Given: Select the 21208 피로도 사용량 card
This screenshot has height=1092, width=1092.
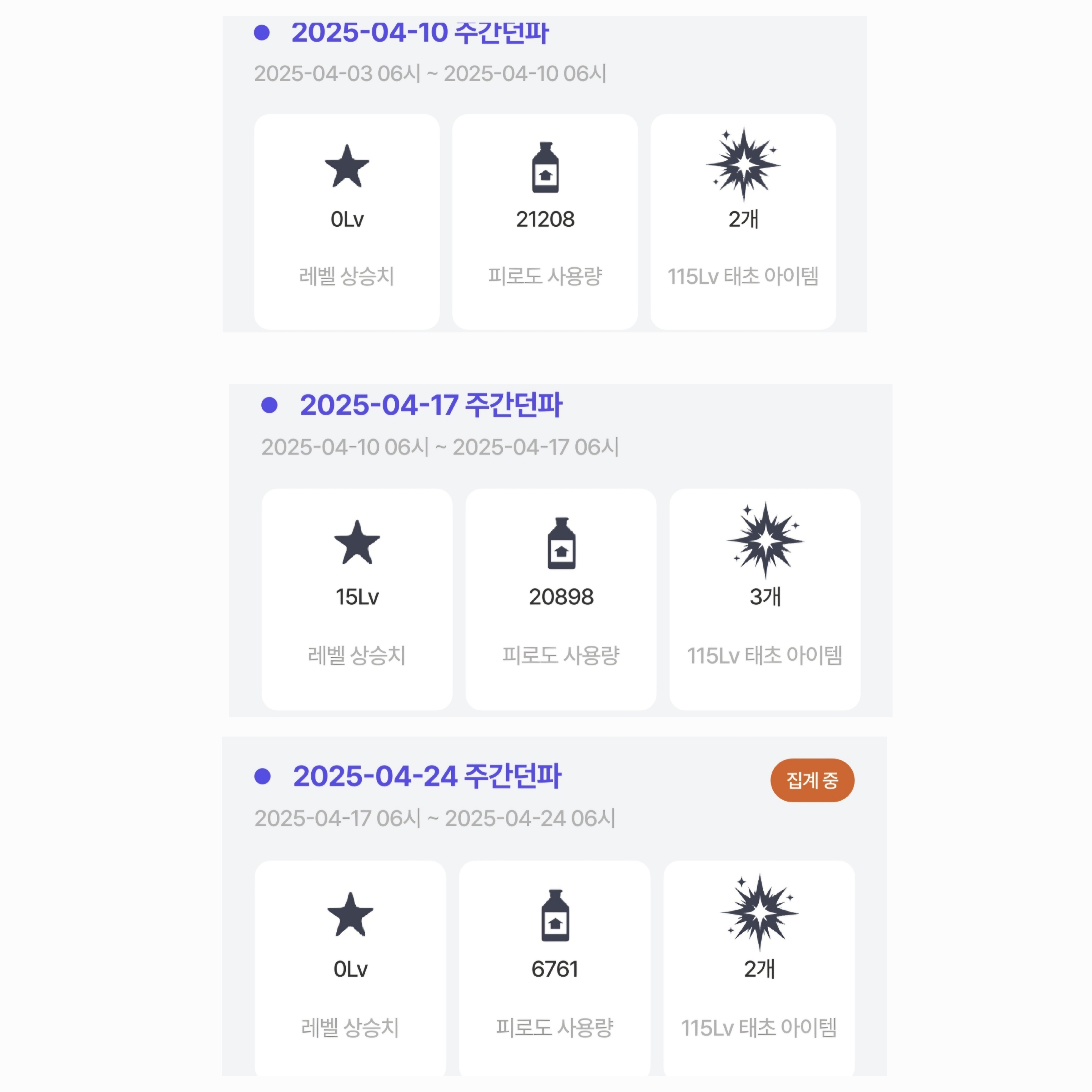Looking at the screenshot, I should (x=545, y=221).
